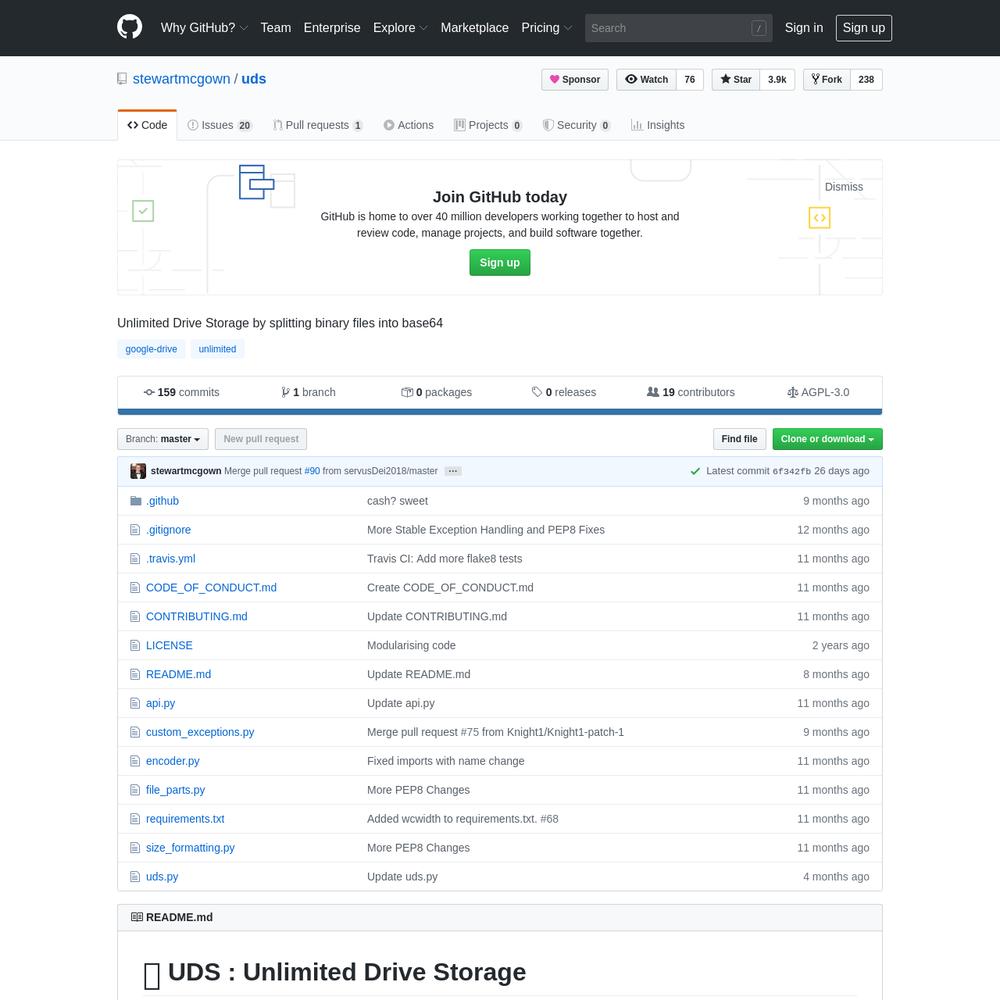Viewport: 1000px width, 1000px height.
Task: Click Sign up in the header
Action: click(864, 28)
